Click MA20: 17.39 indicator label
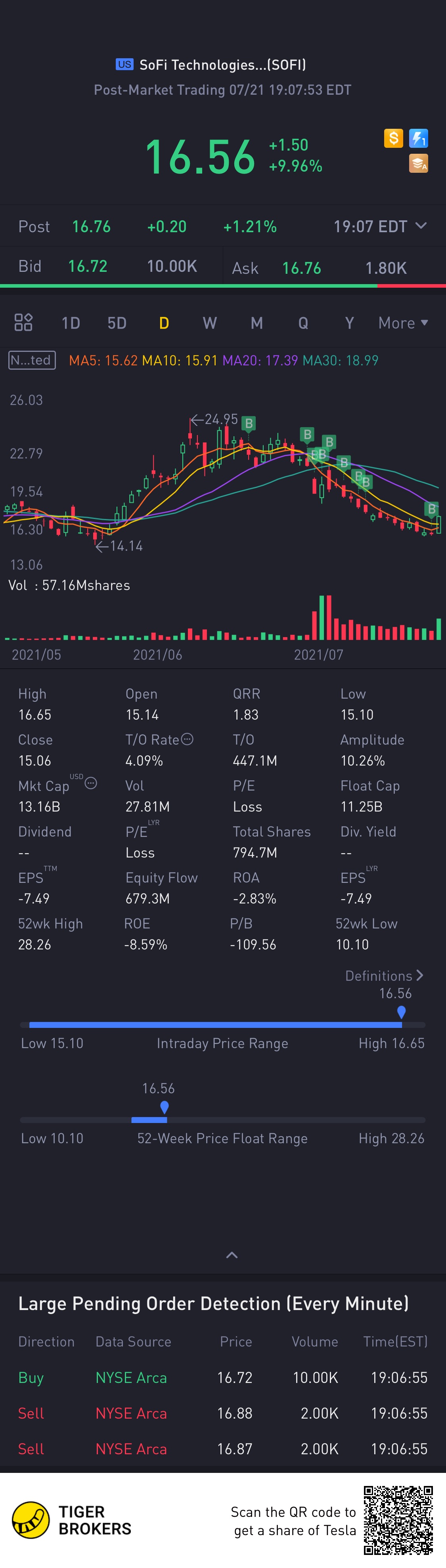446x1568 pixels. pos(260,360)
